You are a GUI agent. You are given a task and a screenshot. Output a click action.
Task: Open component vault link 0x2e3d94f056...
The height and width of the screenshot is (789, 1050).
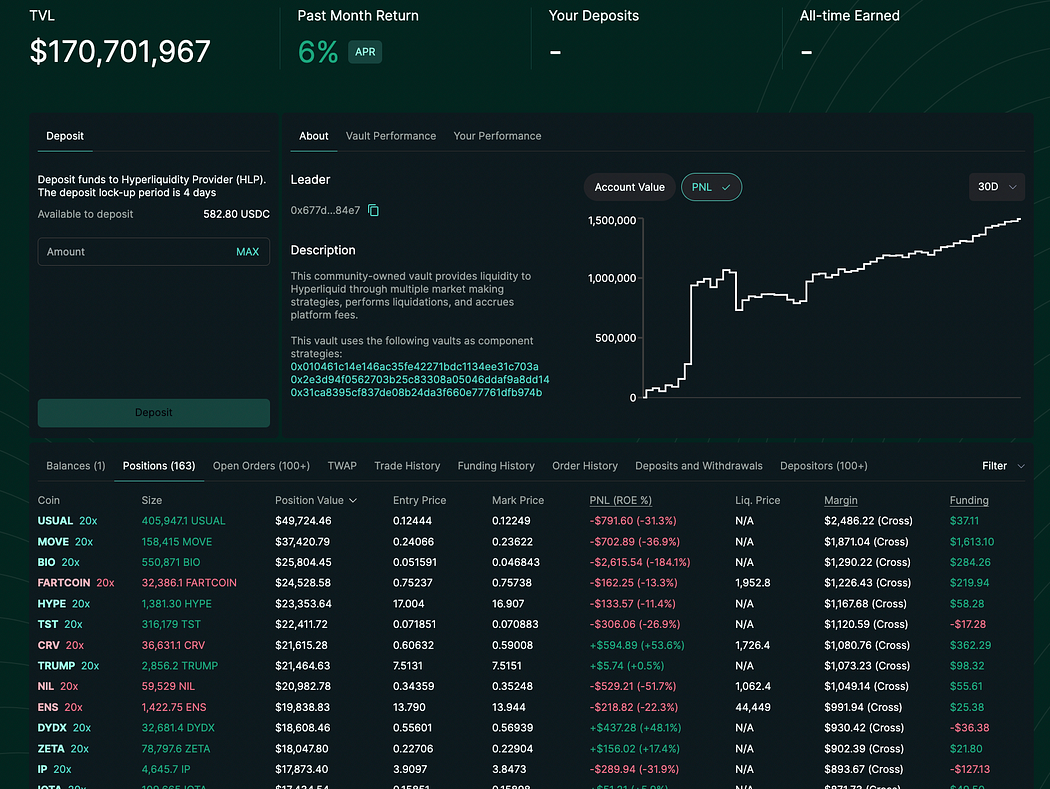[420, 380]
